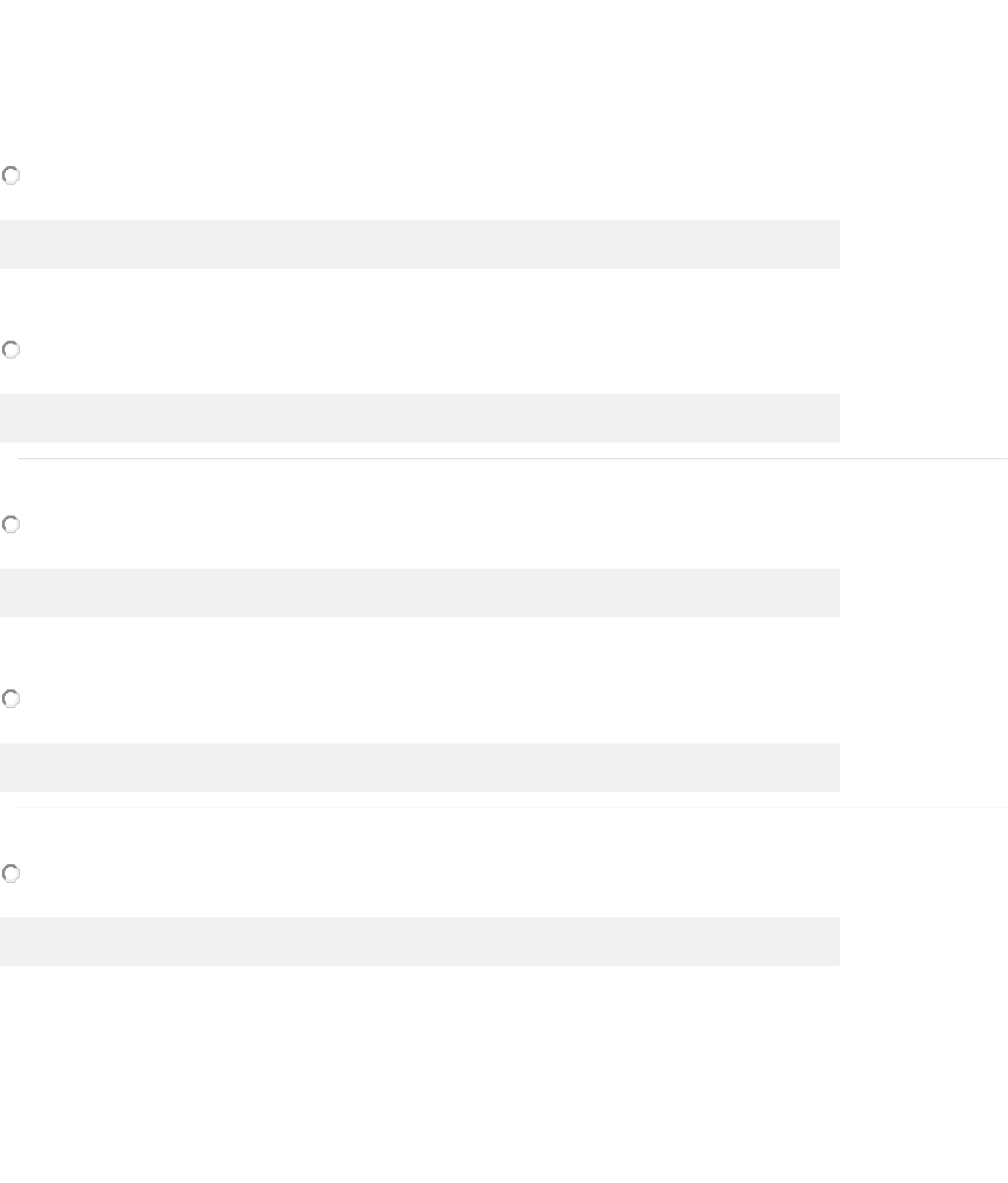Select the fourth radio button
This screenshot has width=1008, height=1183.
point(10,699)
